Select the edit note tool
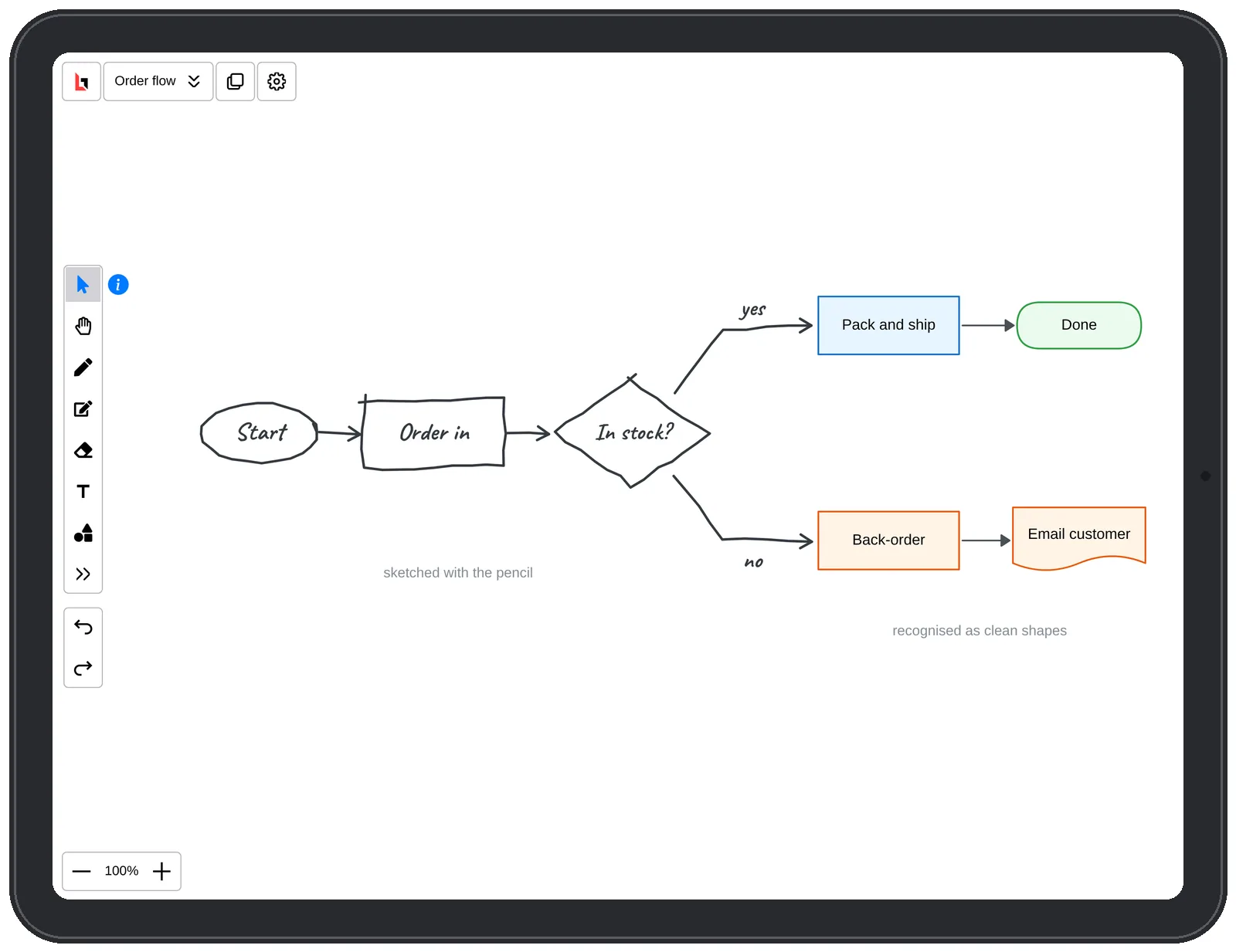This screenshot has height=952, width=1236. 83,409
